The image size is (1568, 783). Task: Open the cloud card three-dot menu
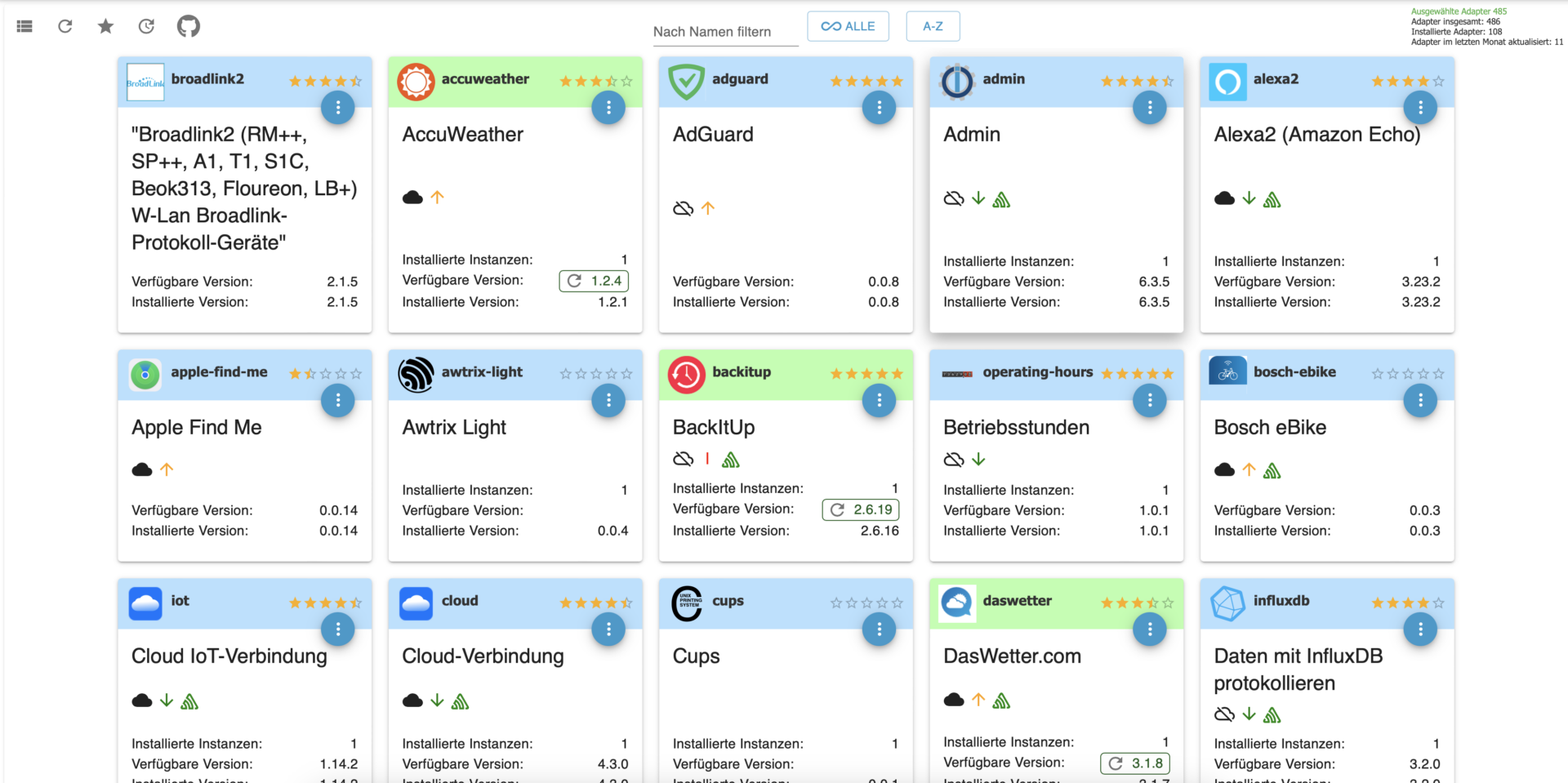[608, 629]
